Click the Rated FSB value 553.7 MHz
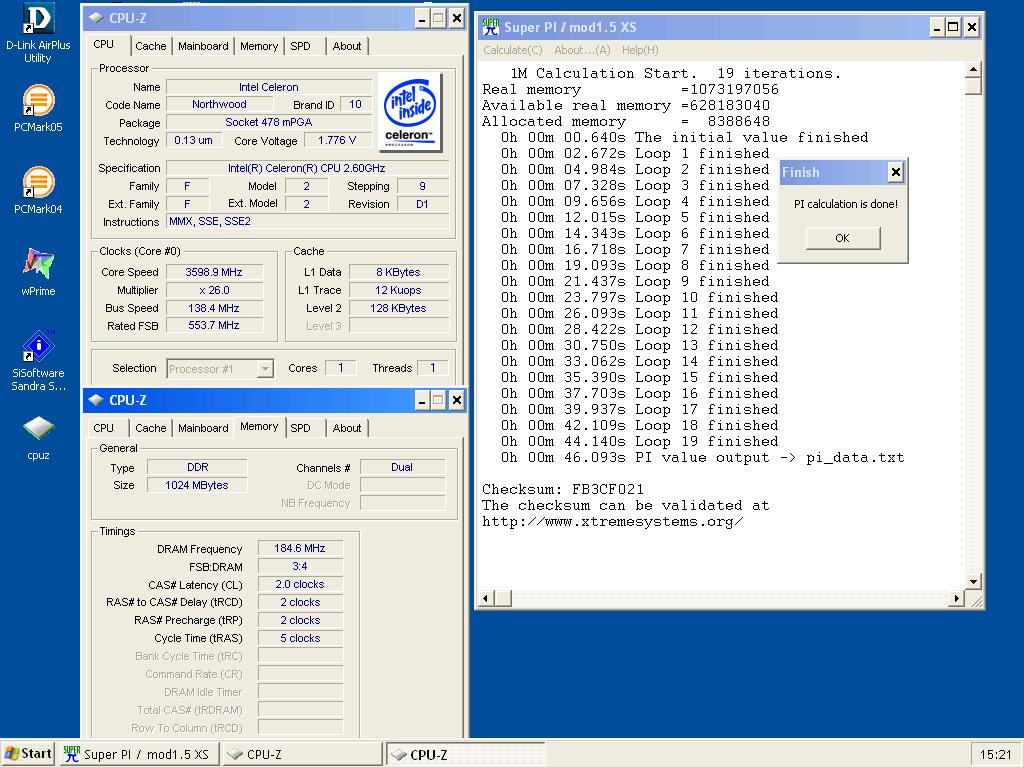Image resolution: width=1024 pixels, height=768 pixels. [214, 325]
